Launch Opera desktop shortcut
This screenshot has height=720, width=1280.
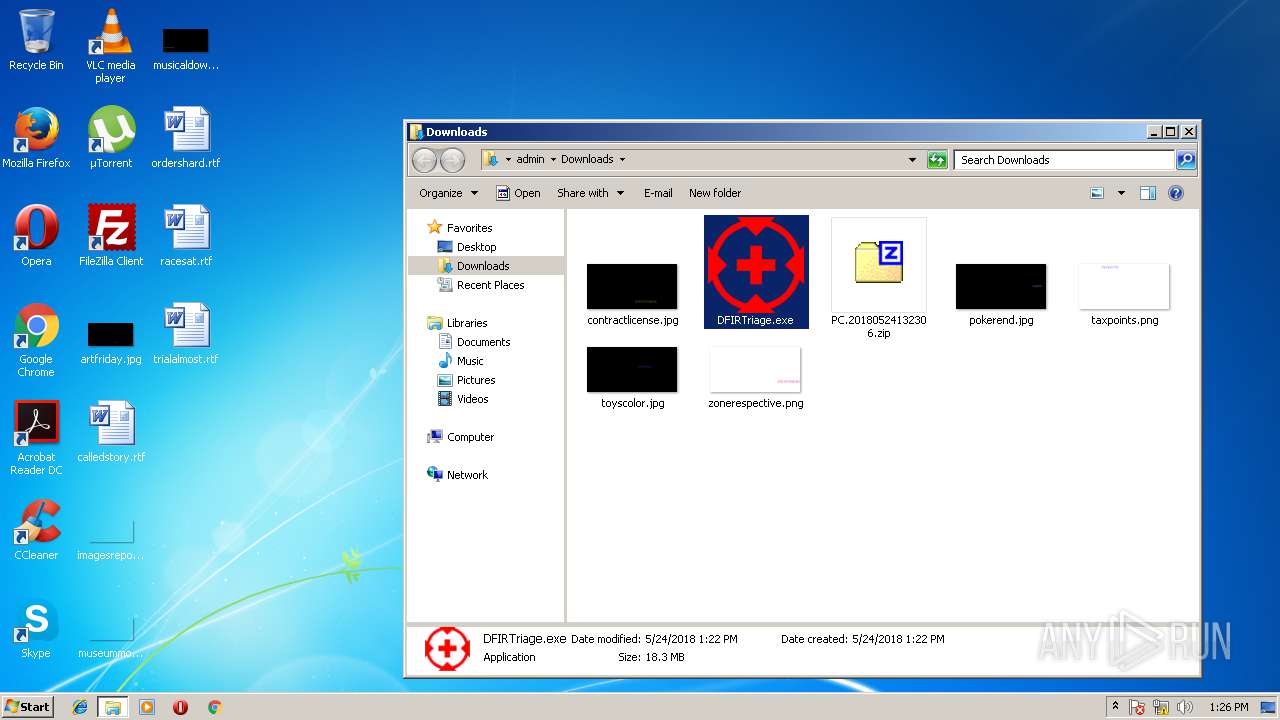click(36, 236)
